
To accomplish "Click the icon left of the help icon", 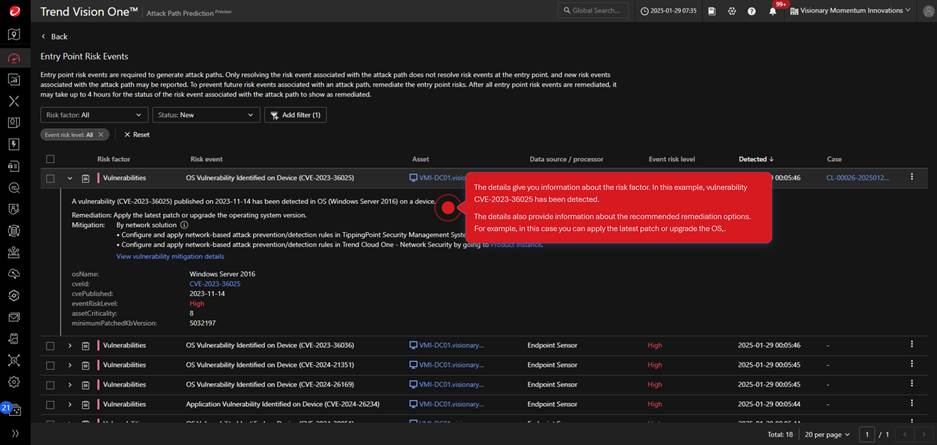I will (x=731, y=11).
